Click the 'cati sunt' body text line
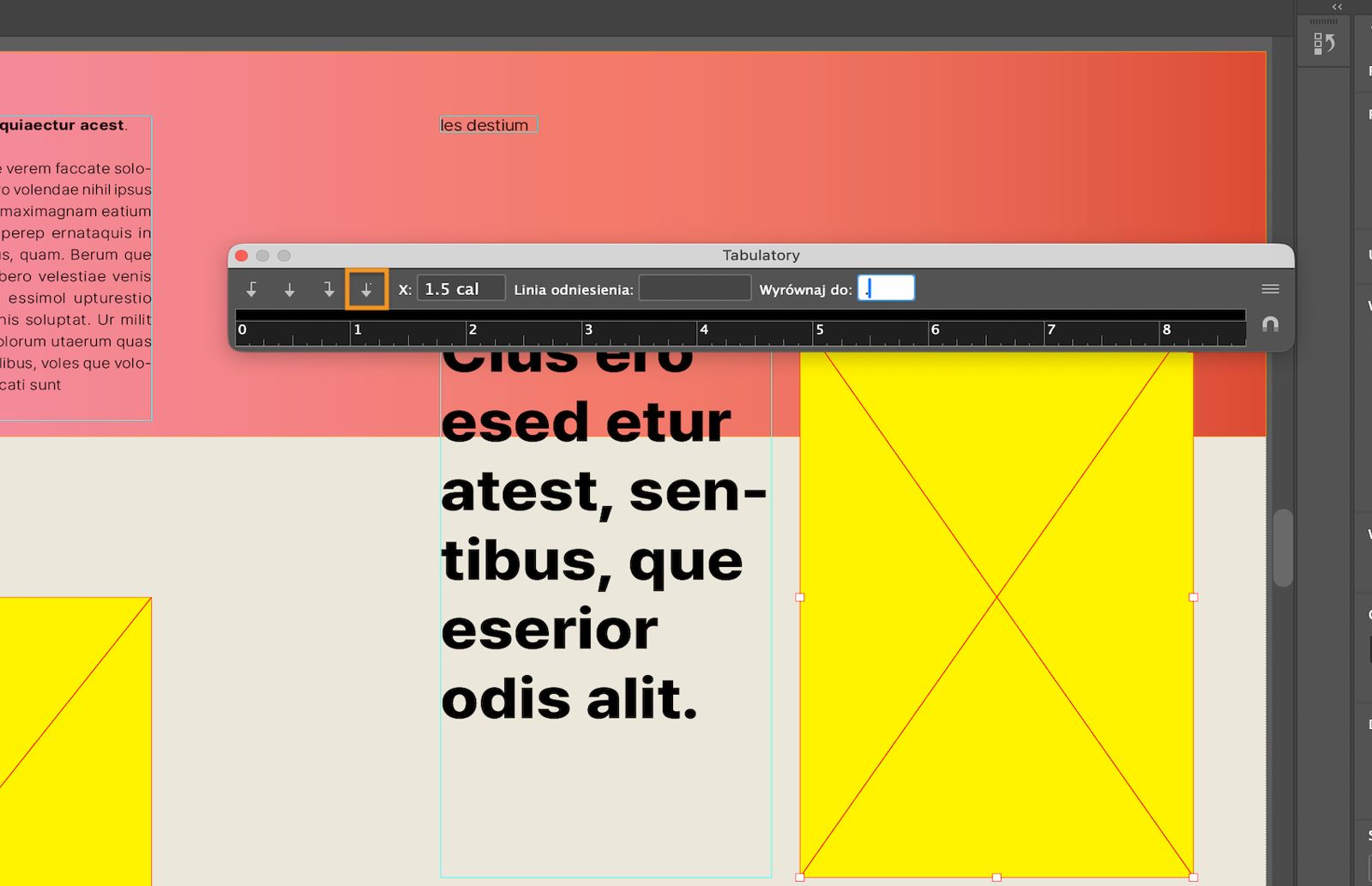This screenshot has height=886, width=1372. click(31, 385)
